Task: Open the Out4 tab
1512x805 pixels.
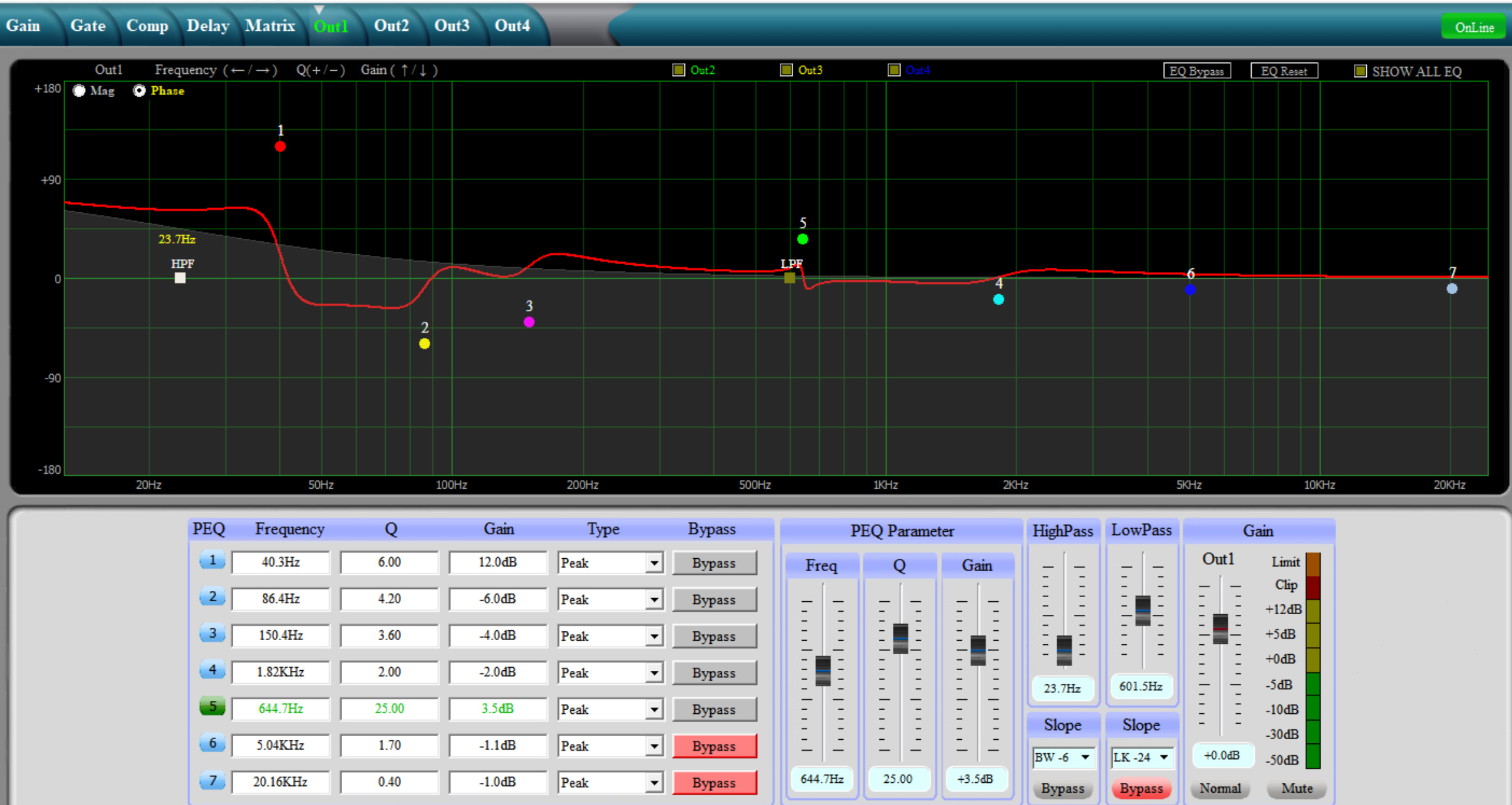Action: (512, 26)
